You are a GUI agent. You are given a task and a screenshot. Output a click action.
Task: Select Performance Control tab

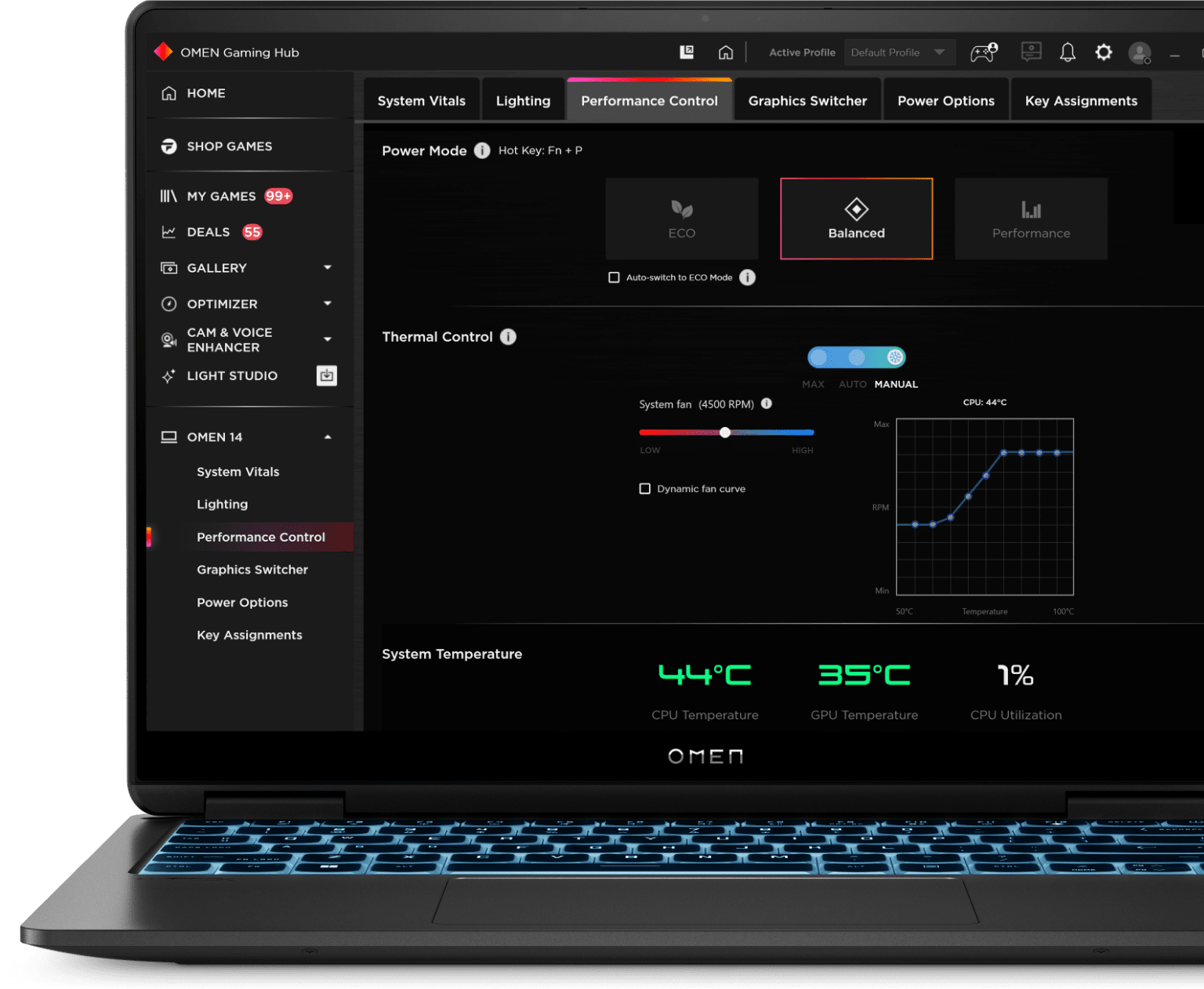coord(649,100)
